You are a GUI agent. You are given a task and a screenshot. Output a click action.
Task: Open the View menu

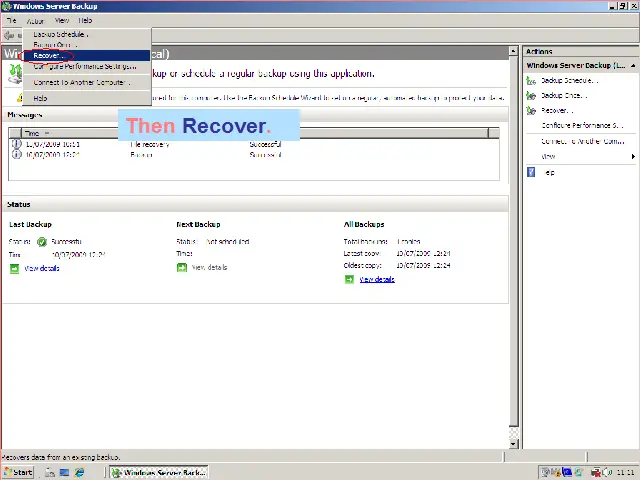[x=62, y=20]
